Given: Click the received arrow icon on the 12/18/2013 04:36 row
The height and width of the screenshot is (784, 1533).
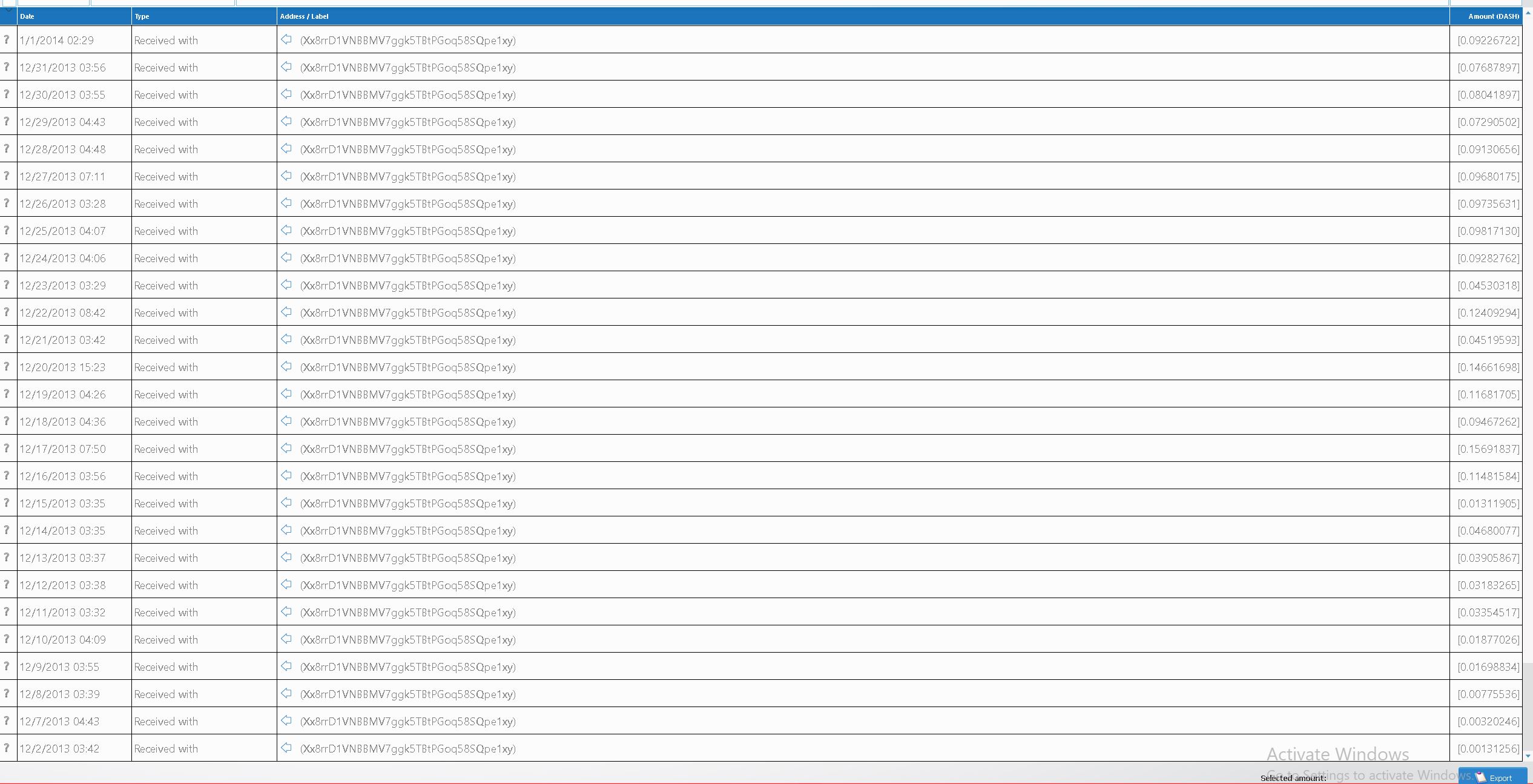Looking at the screenshot, I should point(286,421).
